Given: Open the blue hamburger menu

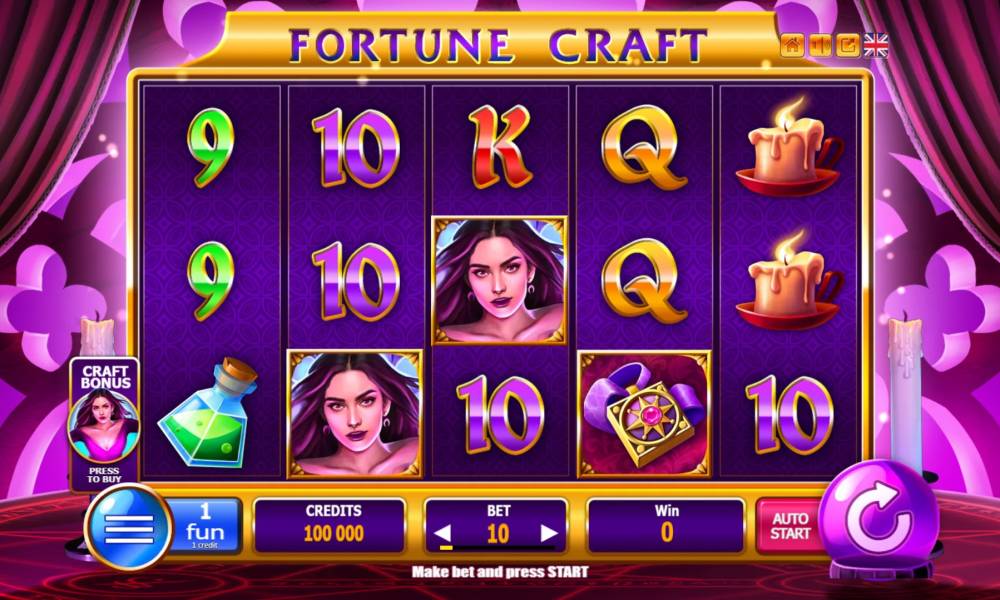Looking at the screenshot, I should click(129, 528).
